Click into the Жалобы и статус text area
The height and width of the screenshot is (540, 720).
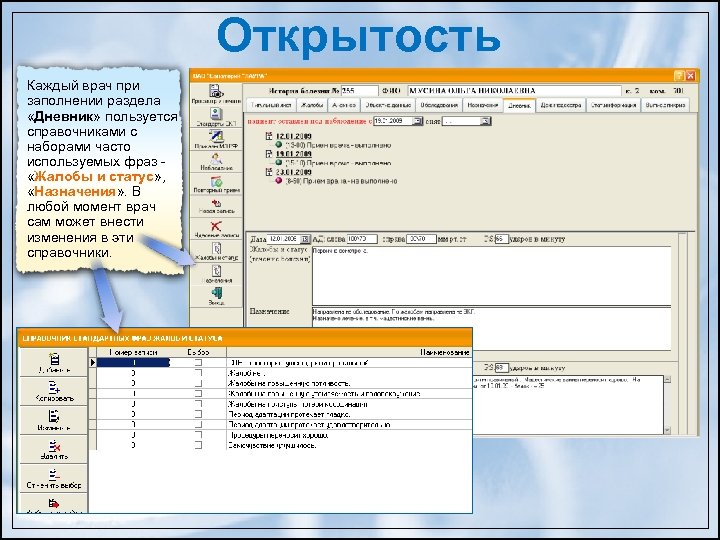(491, 276)
